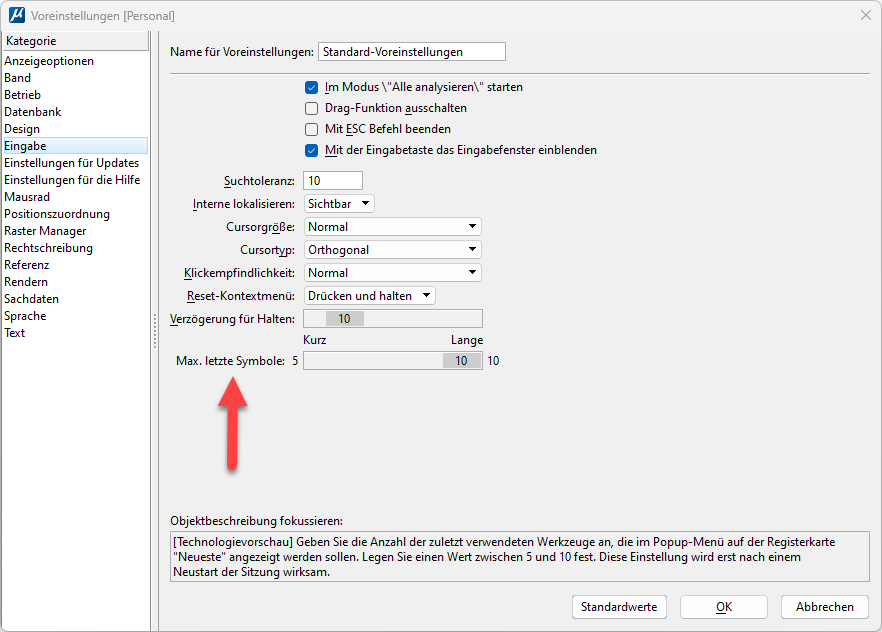Select Mausrad category
Screen dimensions: 882x632
(75, 197)
